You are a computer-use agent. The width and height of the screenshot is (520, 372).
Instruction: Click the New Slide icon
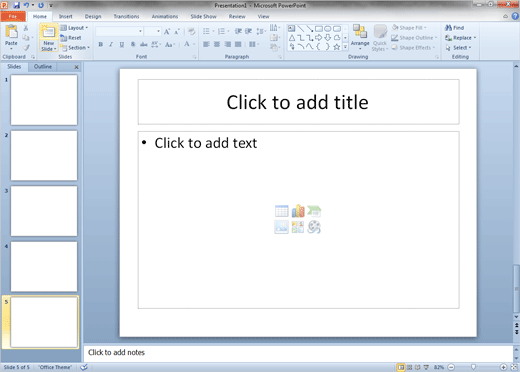click(x=49, y=32)
